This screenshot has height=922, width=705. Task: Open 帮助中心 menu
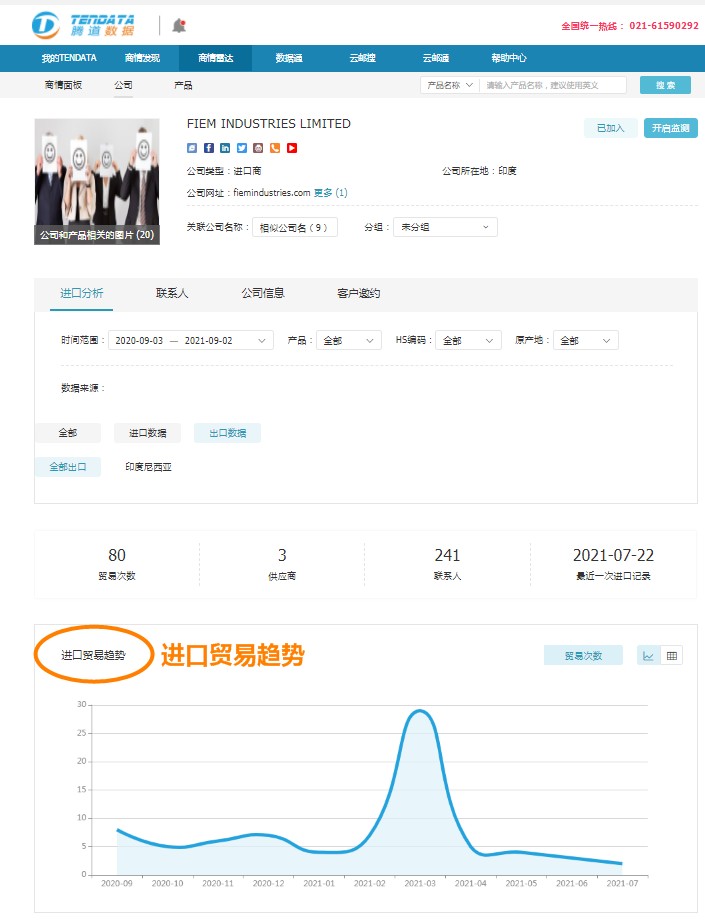click(x=509, y=58)
